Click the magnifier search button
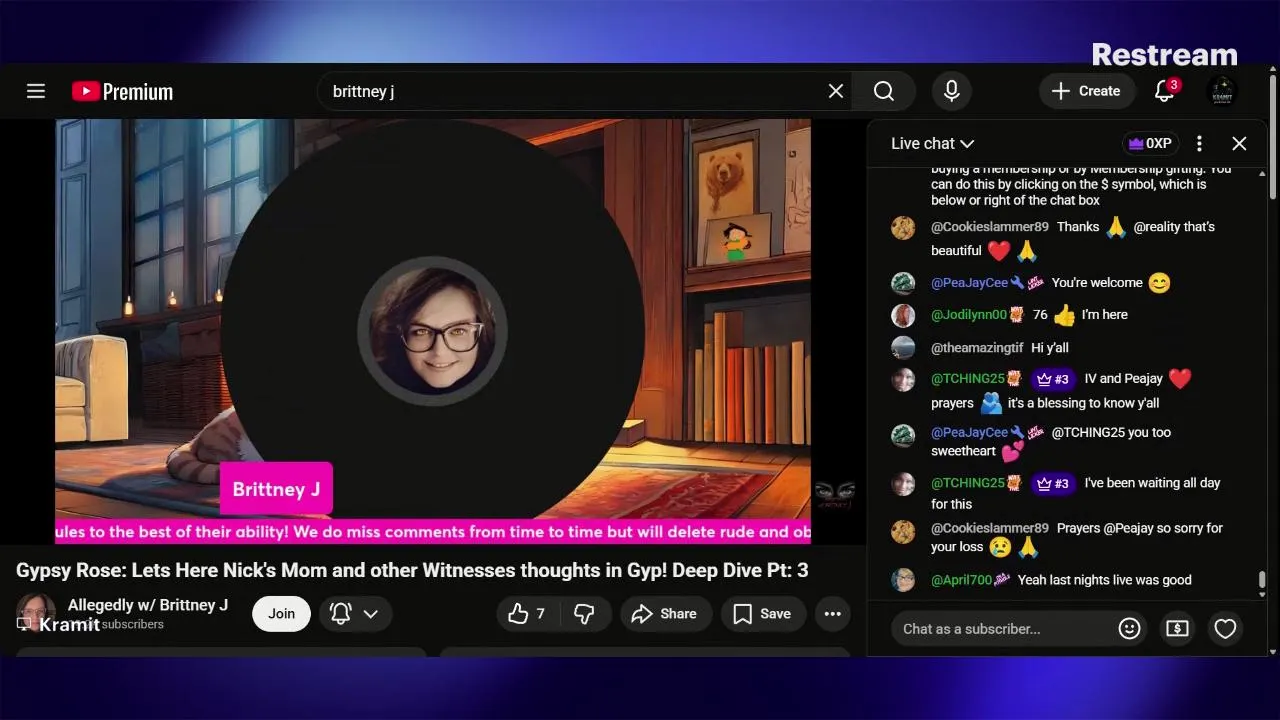Viewport: 1280px width, 720px height. [884, 91]
